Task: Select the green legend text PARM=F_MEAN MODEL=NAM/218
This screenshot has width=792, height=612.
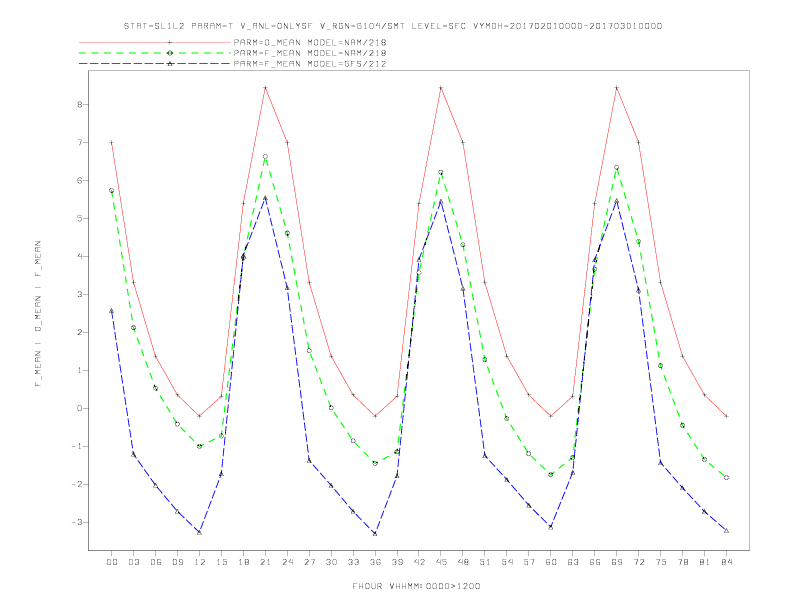Action: [x=310, y=53]
